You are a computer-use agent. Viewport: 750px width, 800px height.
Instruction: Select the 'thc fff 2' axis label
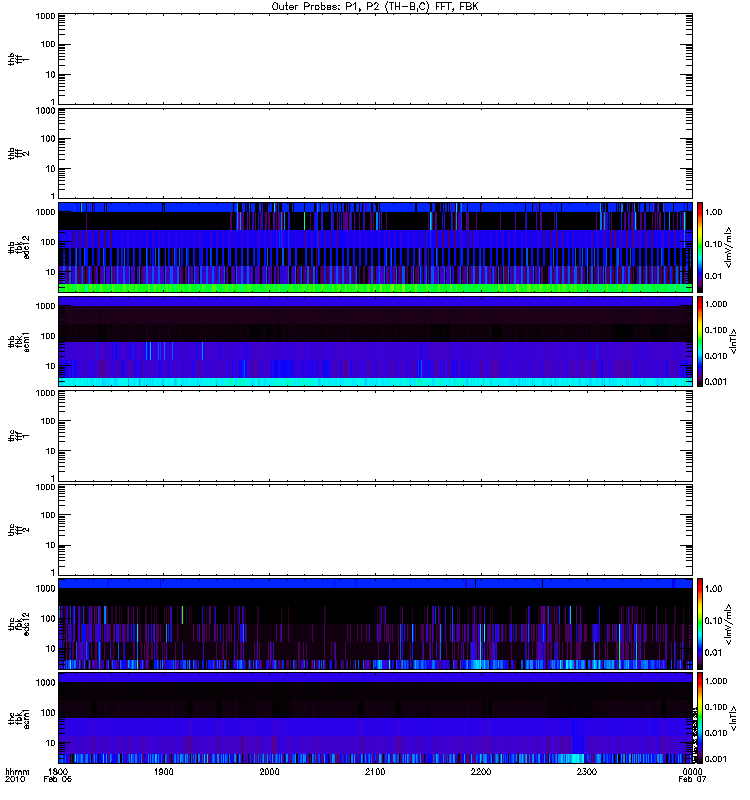[x=18, y=529]
